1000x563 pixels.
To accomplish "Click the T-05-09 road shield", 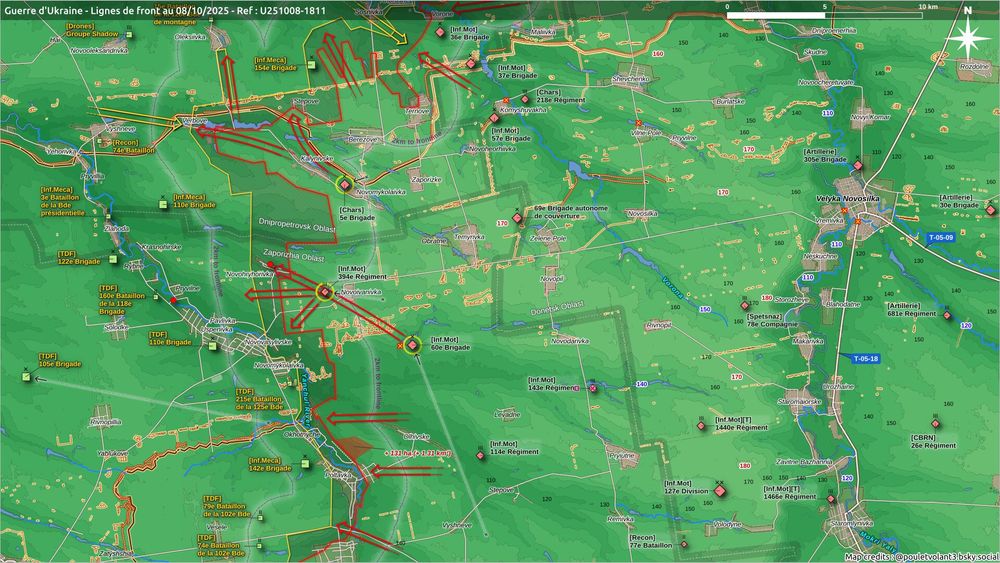I will coord(940,238).
